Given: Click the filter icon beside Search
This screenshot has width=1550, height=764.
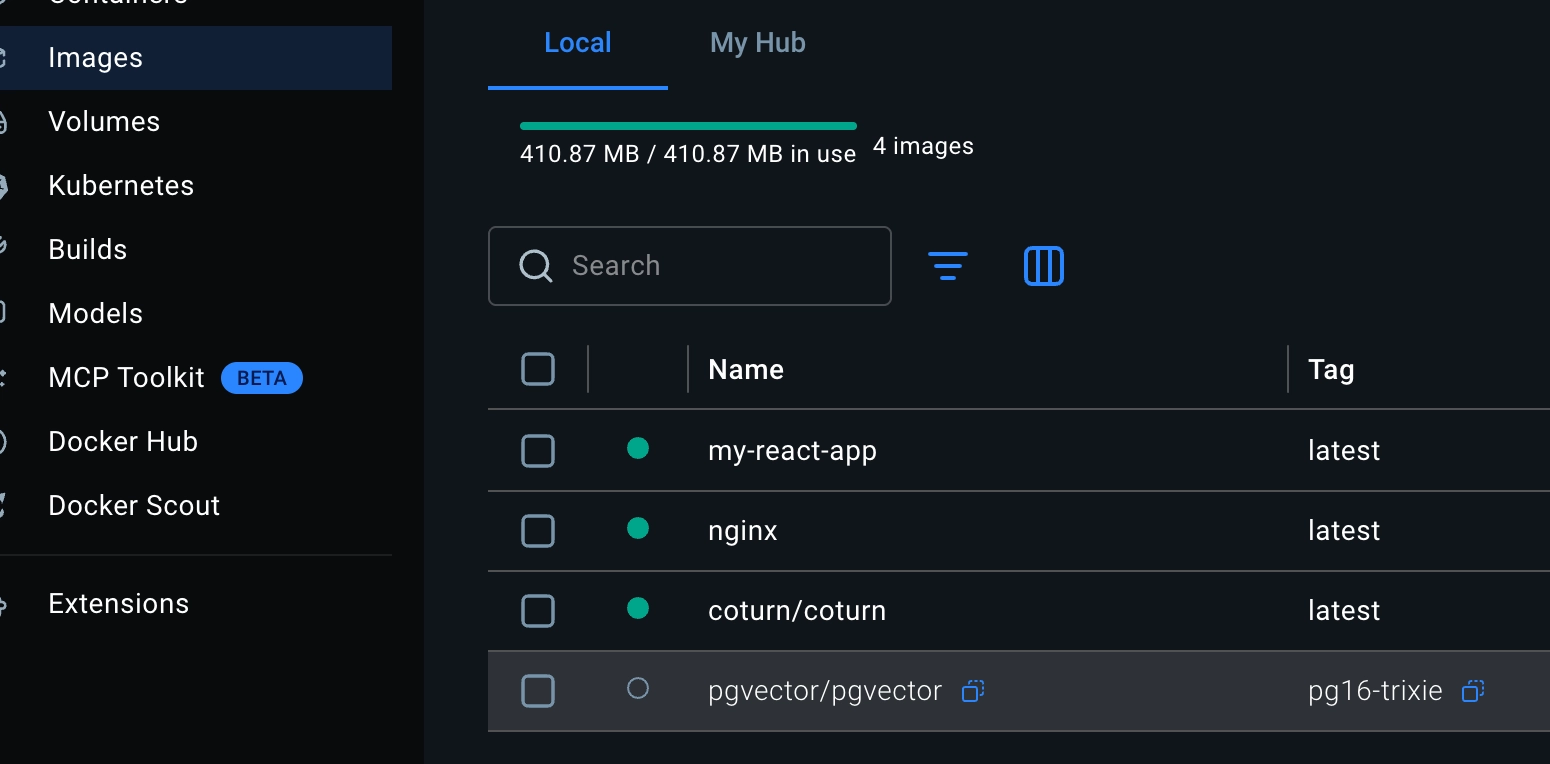Looking at the screenshot, I should (947, 266).
